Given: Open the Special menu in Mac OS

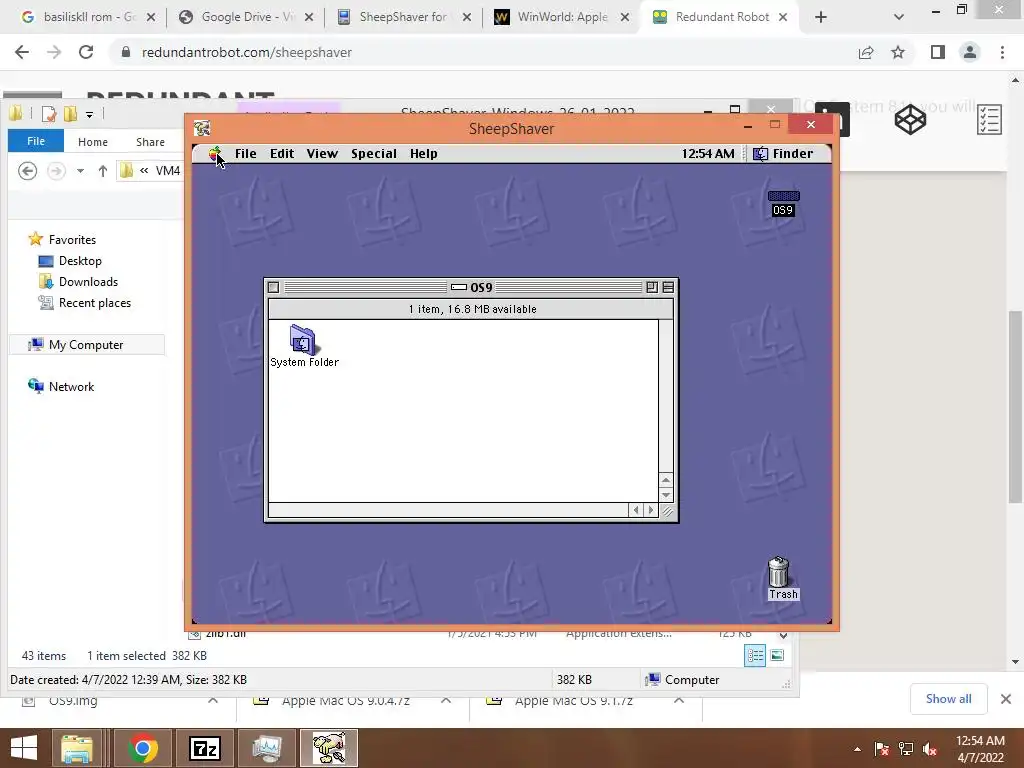Looking at the screenshot, I should 374,153.
